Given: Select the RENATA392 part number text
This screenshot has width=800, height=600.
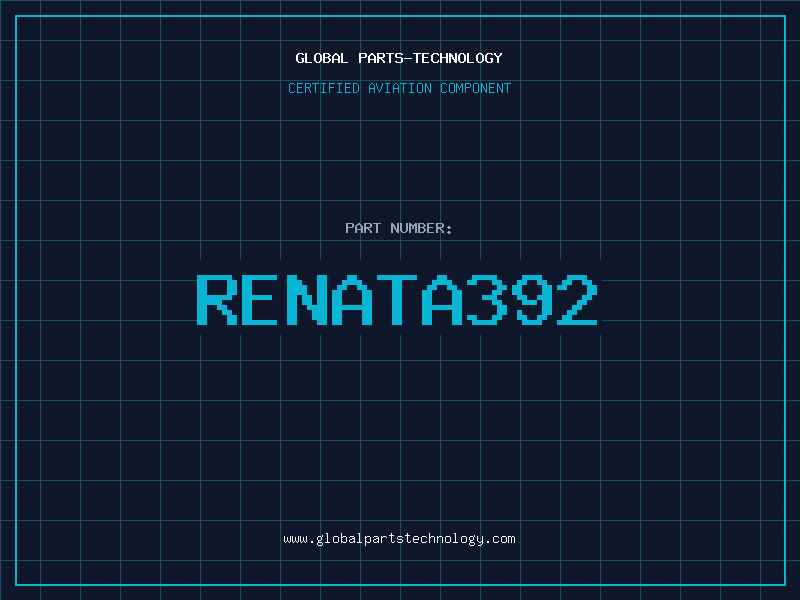Looking at the screenshot, I should (397, 299).
